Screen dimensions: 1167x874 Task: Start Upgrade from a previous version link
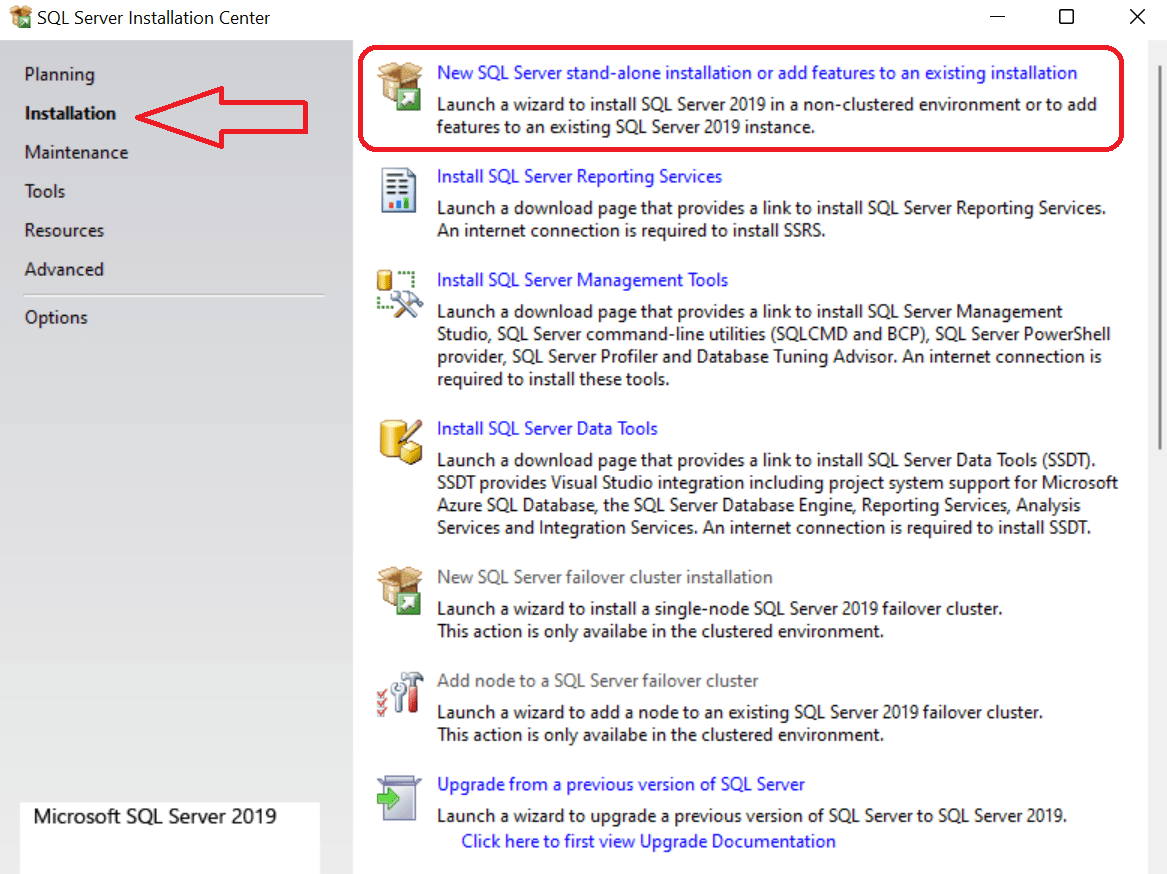(621, 785)
